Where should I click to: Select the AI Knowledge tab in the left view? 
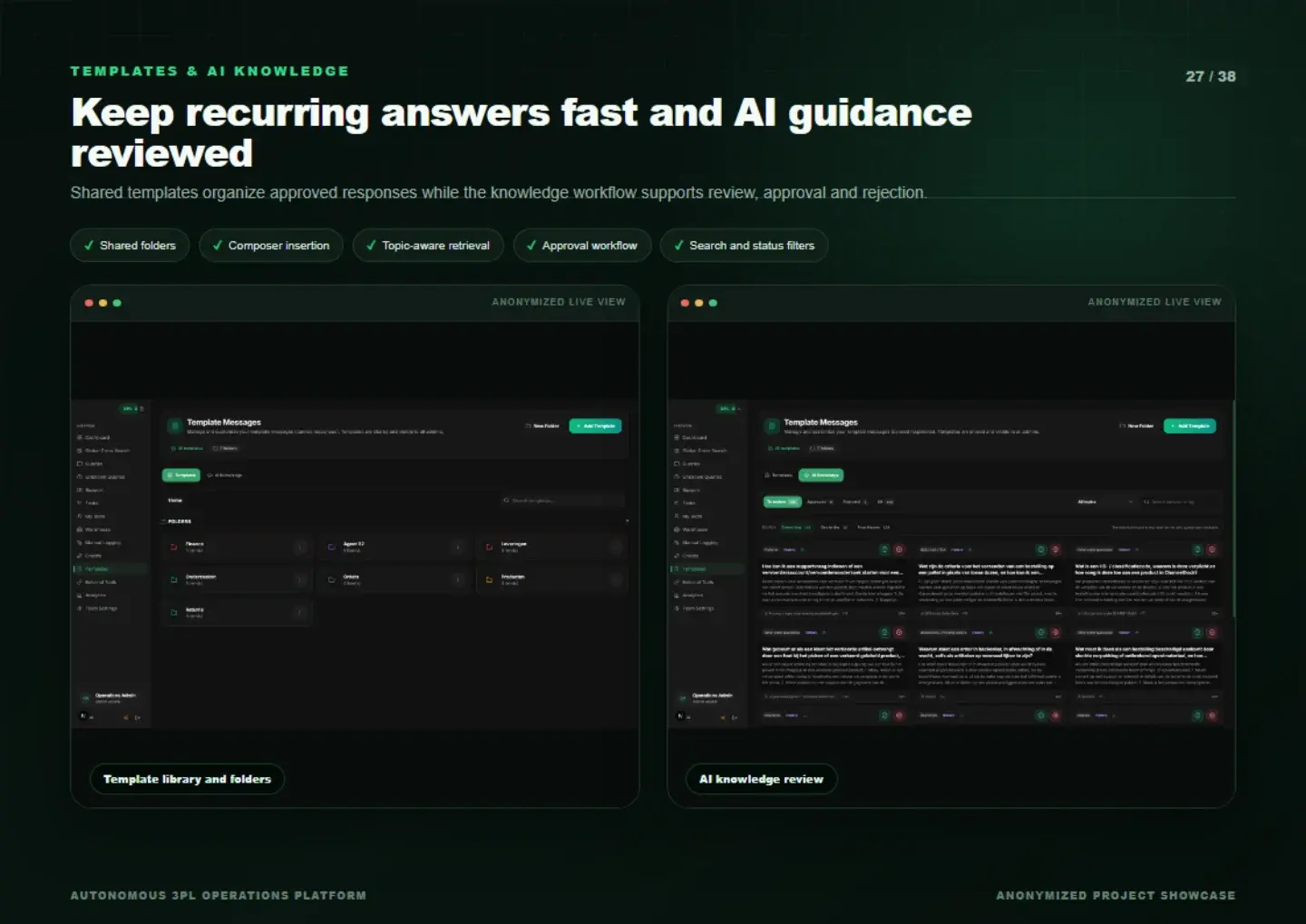tap(225, 475)
